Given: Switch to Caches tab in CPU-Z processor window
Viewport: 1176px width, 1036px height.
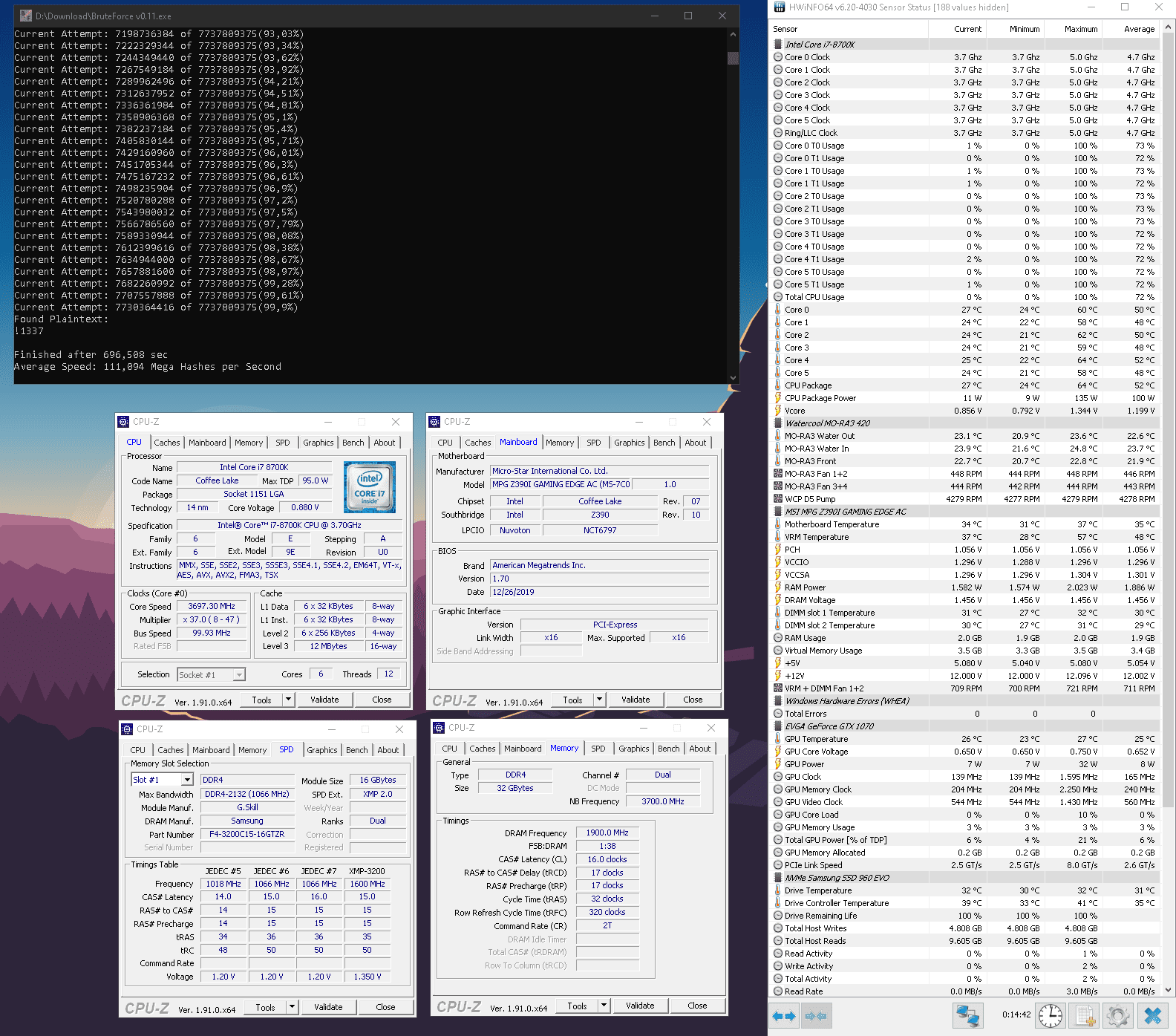Looking at the screenshot, I should click(x=167, y=443).
